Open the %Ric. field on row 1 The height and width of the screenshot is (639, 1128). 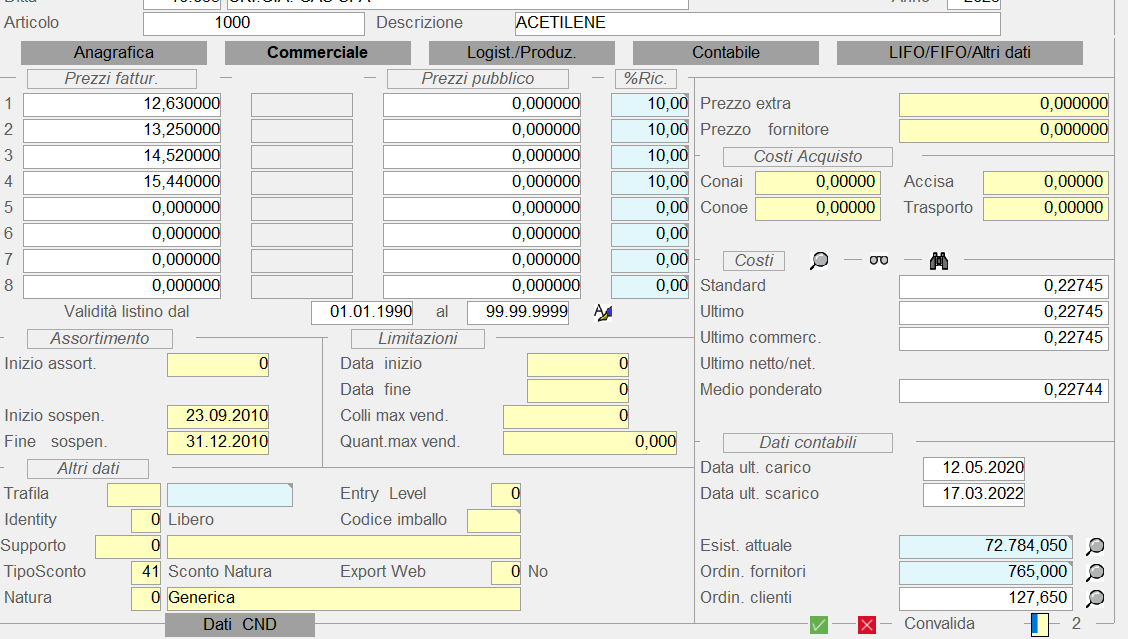point(650,104)
